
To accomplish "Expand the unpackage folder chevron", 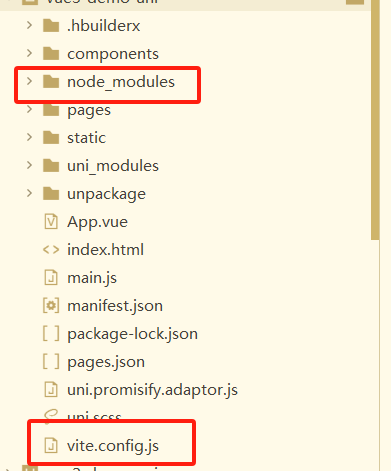I will [29, 193].
